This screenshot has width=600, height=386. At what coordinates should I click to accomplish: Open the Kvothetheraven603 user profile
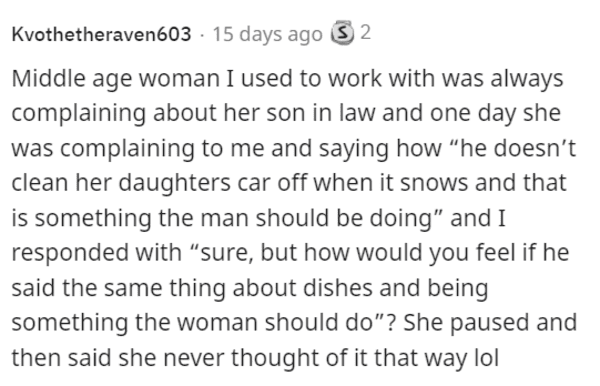(101, 34)
